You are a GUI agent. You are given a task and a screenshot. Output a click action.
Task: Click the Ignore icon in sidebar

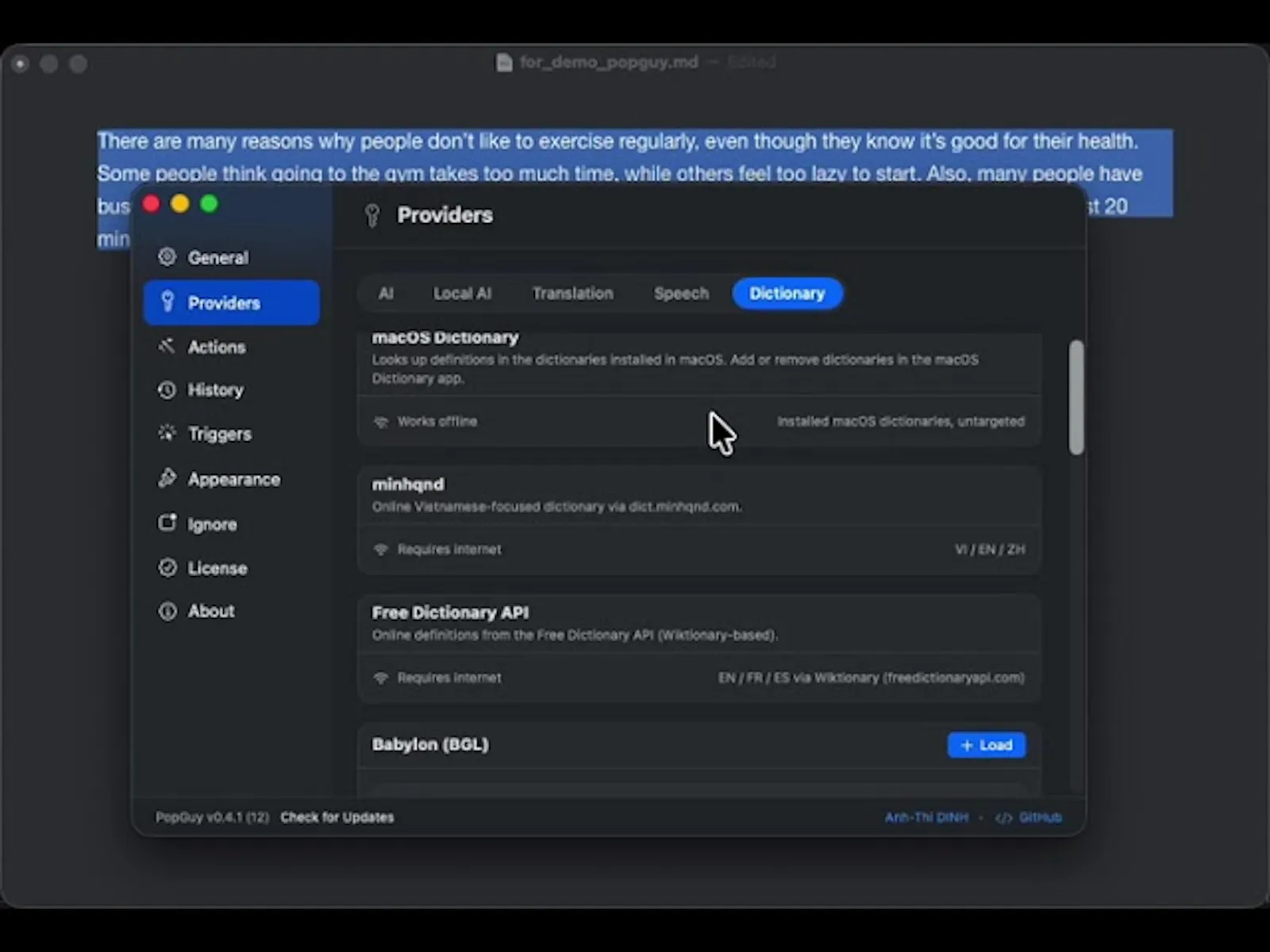167,523
